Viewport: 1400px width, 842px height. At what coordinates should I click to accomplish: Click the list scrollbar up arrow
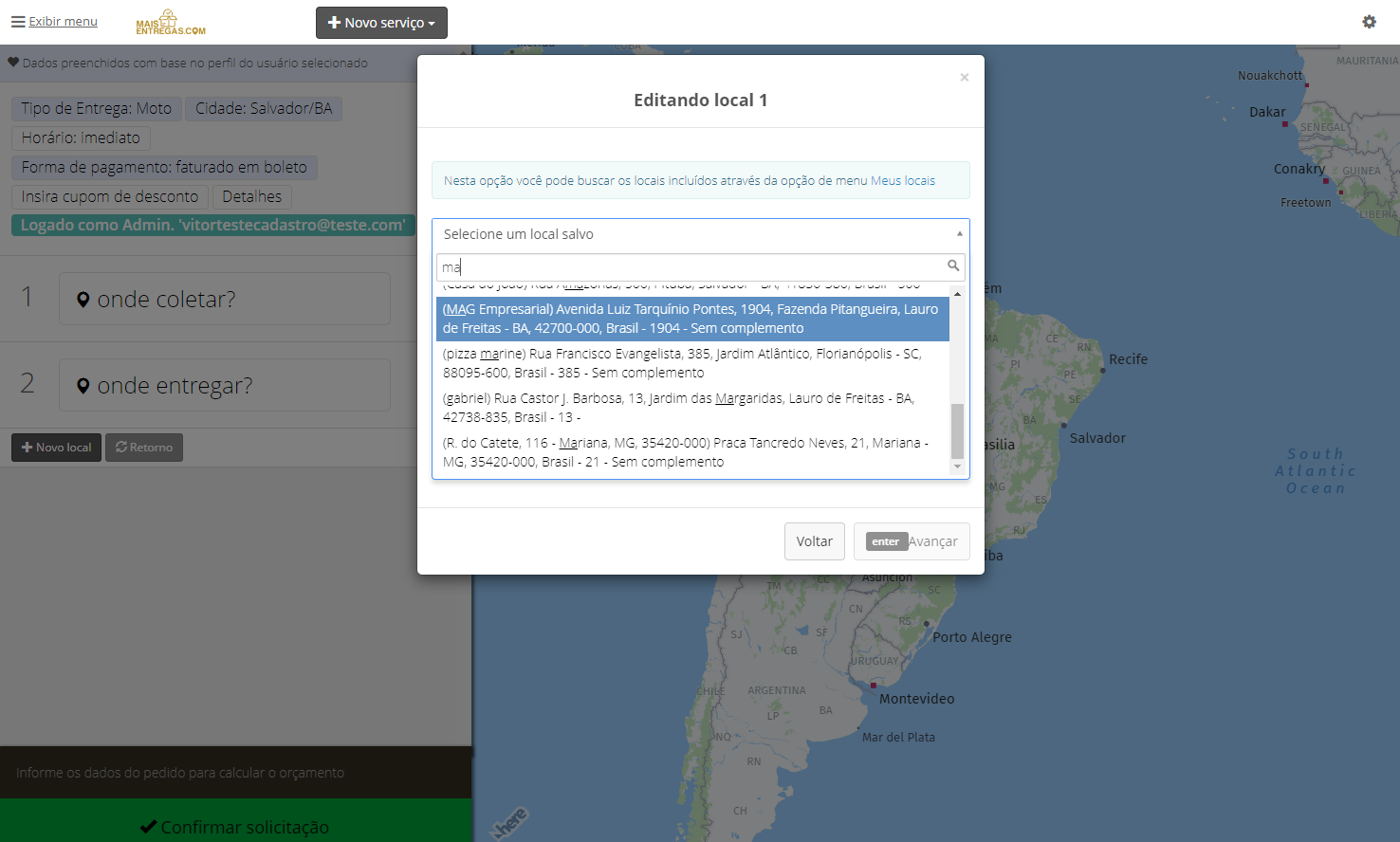[x=957, y=294]
